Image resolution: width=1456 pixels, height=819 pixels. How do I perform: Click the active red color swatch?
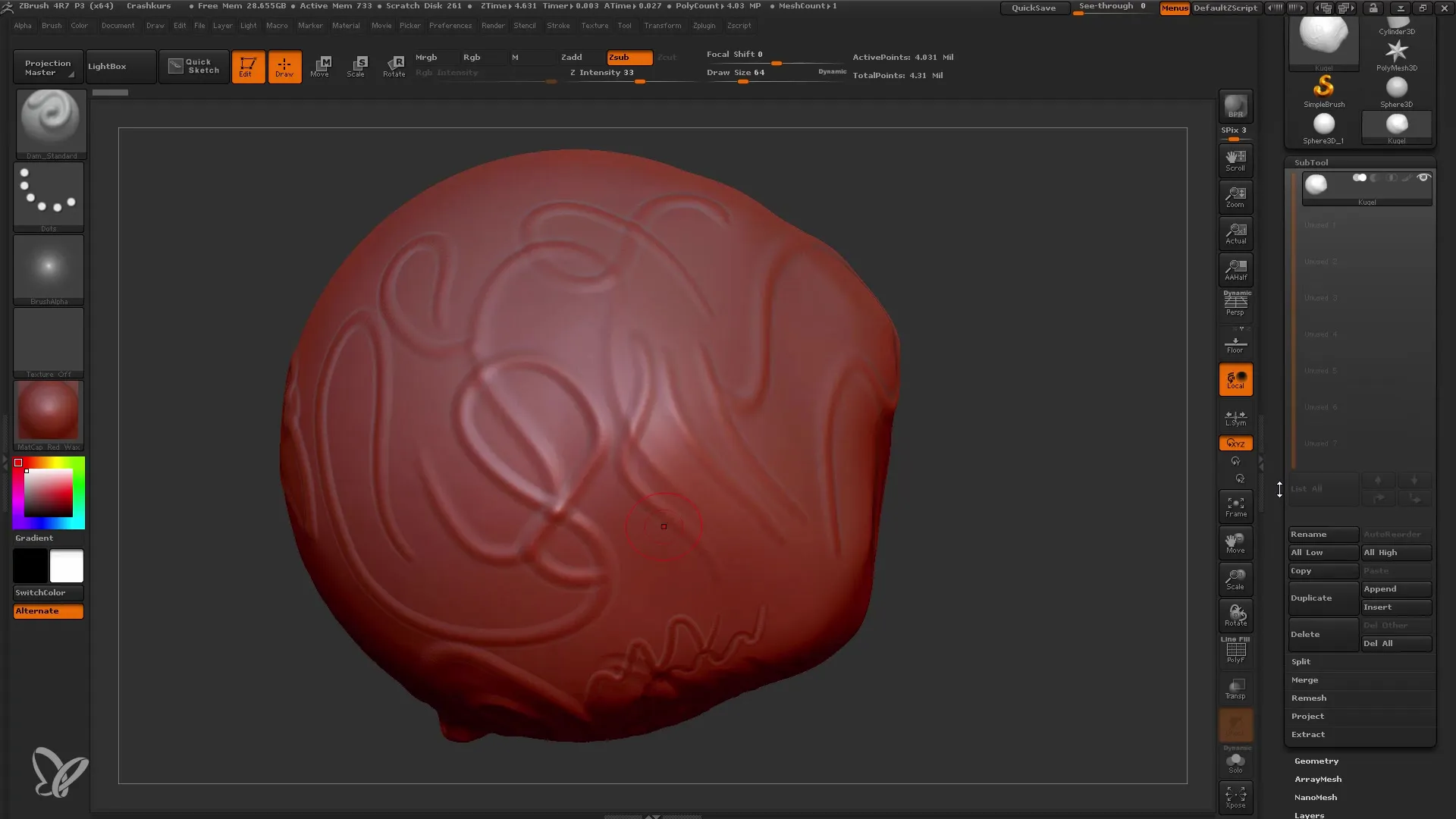tap(18, 462)
